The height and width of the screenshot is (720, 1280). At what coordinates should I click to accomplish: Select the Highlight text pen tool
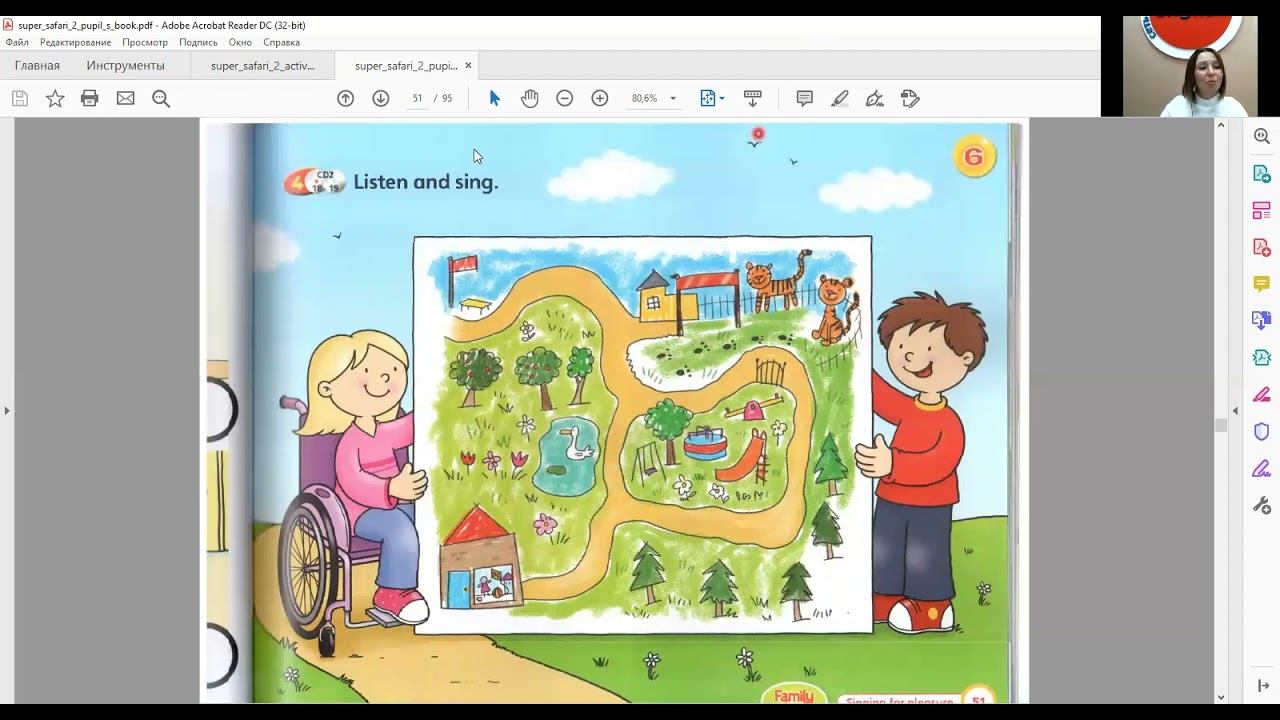point(840,98)
